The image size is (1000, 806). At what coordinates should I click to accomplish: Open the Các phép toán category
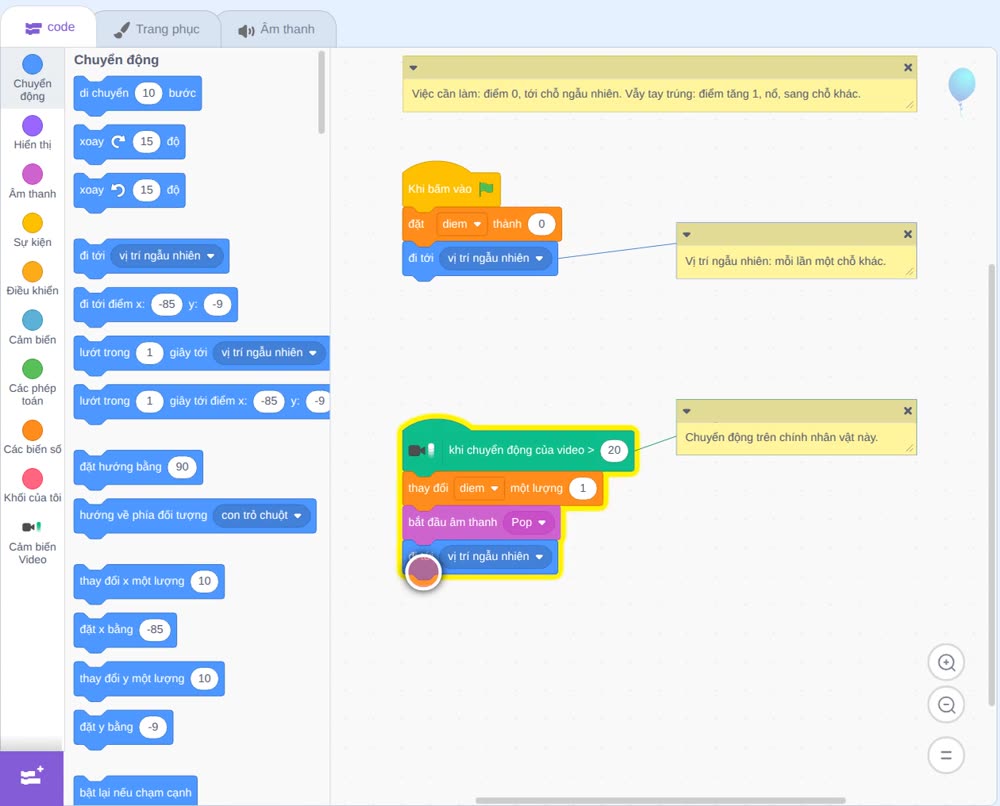(x=33, y=383)
